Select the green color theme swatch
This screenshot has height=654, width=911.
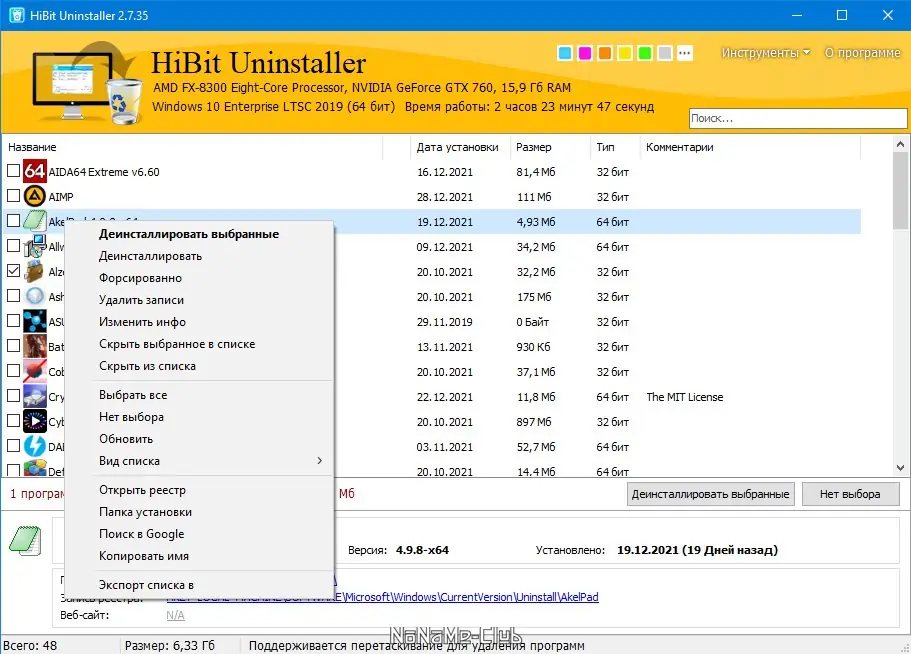(645, 53)
